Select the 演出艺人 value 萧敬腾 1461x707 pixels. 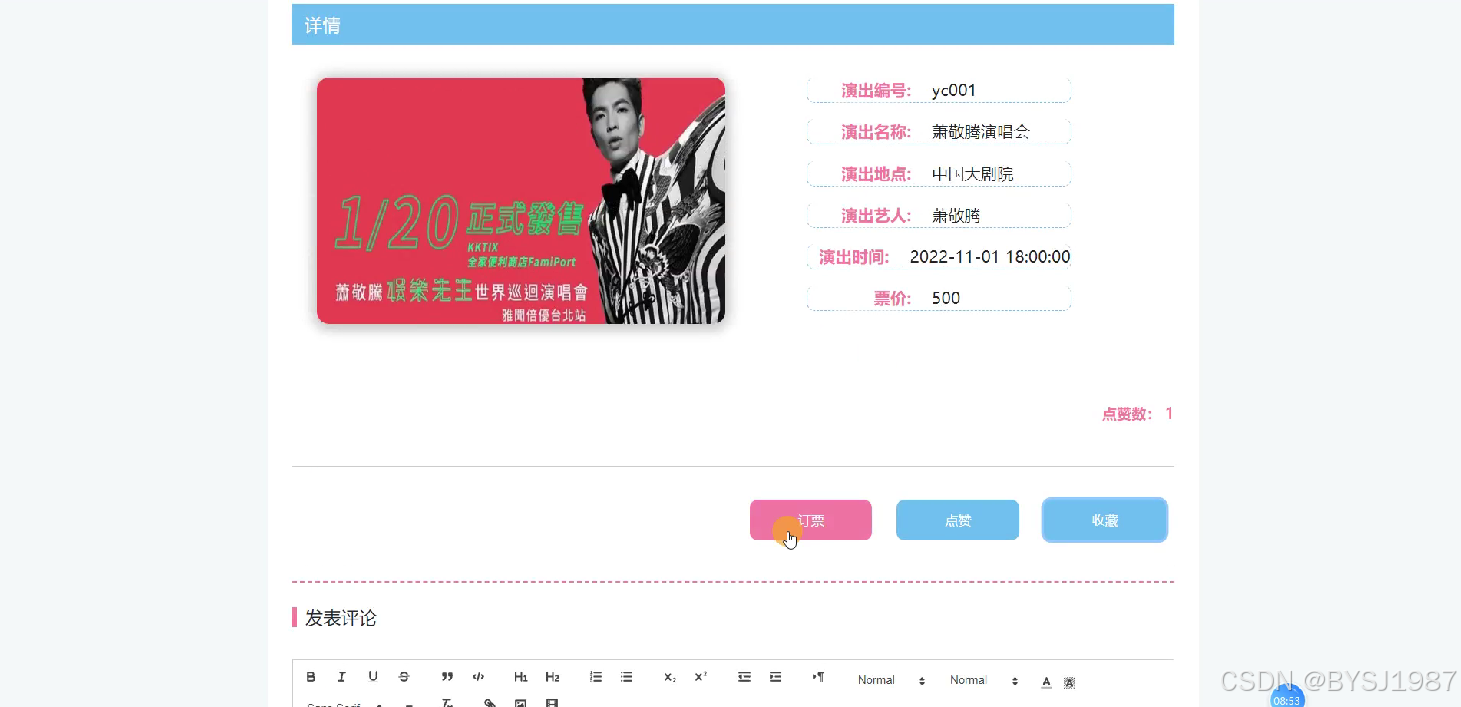tap(956, 216)
